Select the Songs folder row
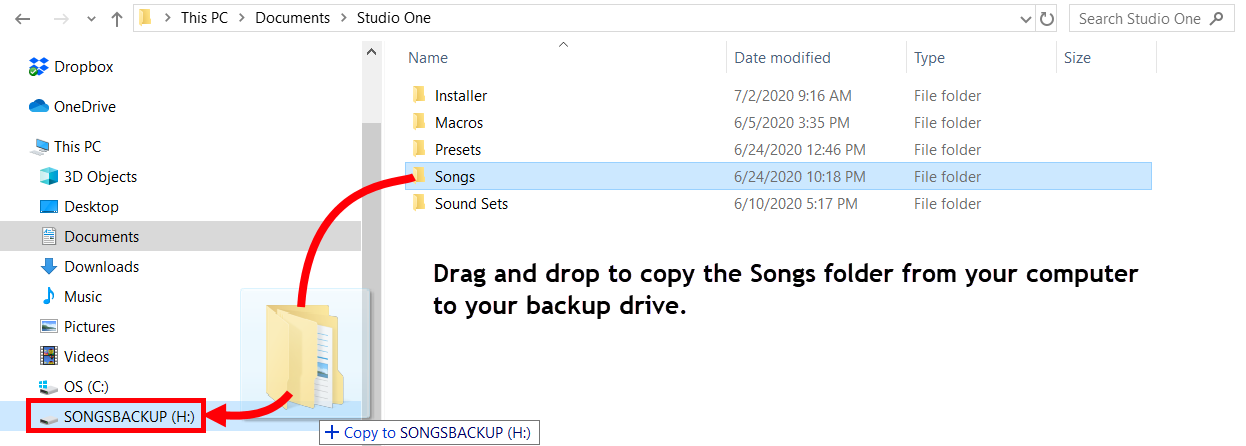Screen dimensions: 1246x446 455,177
